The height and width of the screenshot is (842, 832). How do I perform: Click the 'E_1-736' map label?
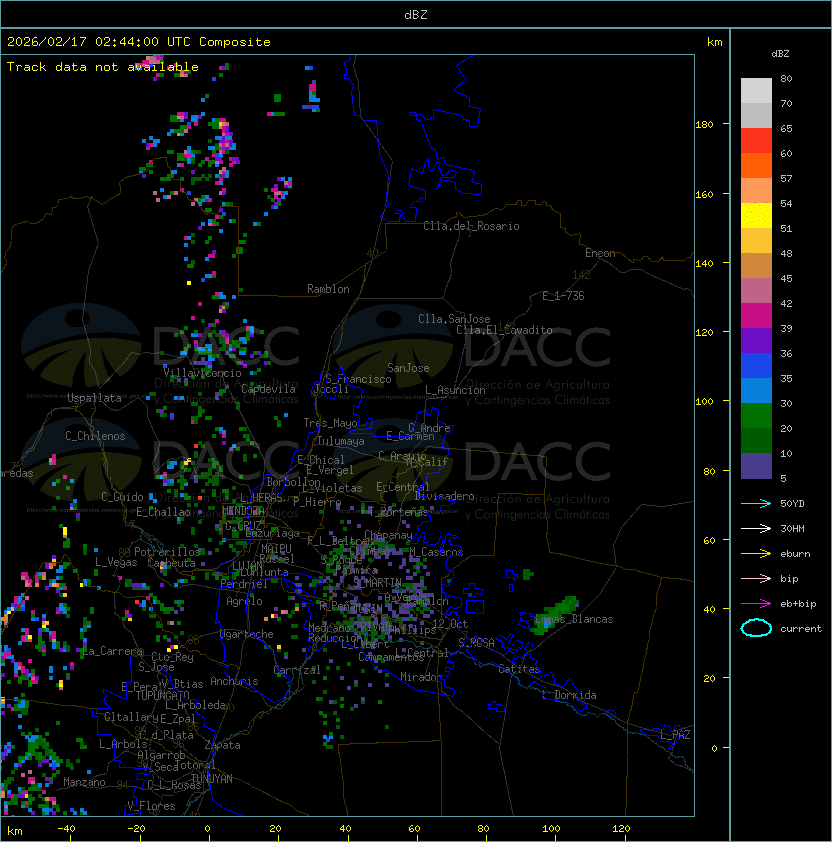pos(563,296)
